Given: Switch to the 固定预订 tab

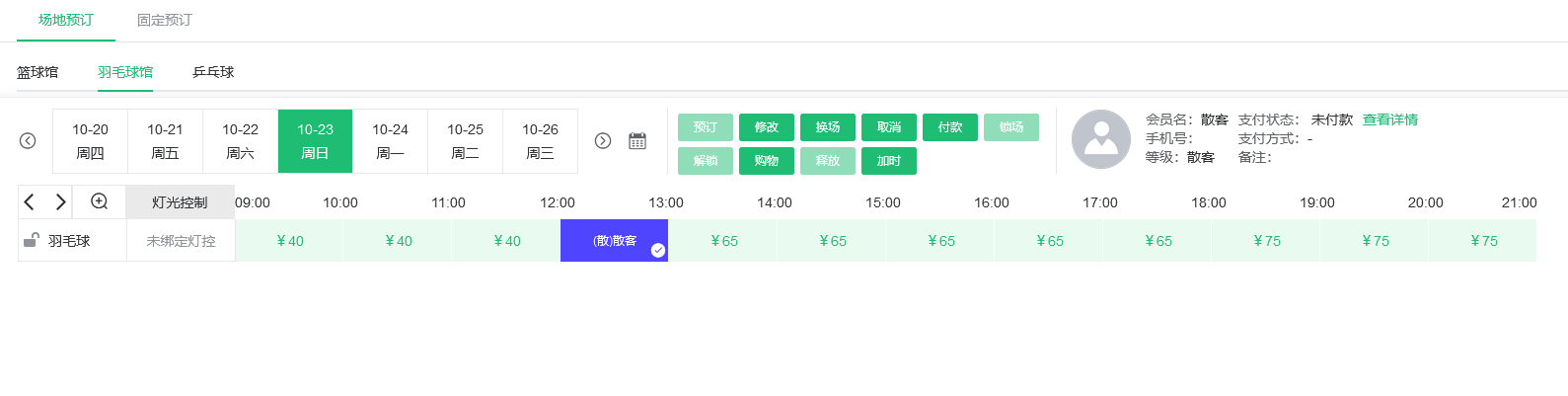Looking at the screenshot, I should [165, 20].
